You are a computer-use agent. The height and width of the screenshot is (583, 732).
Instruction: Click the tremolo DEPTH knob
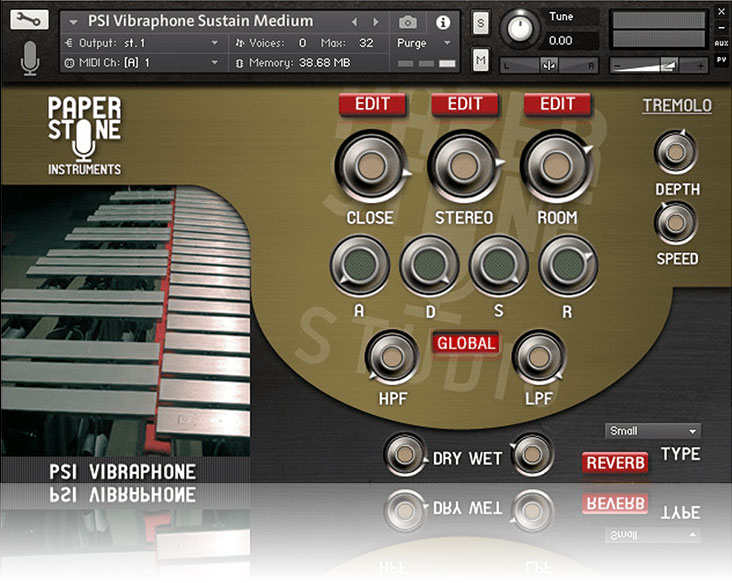(676, 152)
